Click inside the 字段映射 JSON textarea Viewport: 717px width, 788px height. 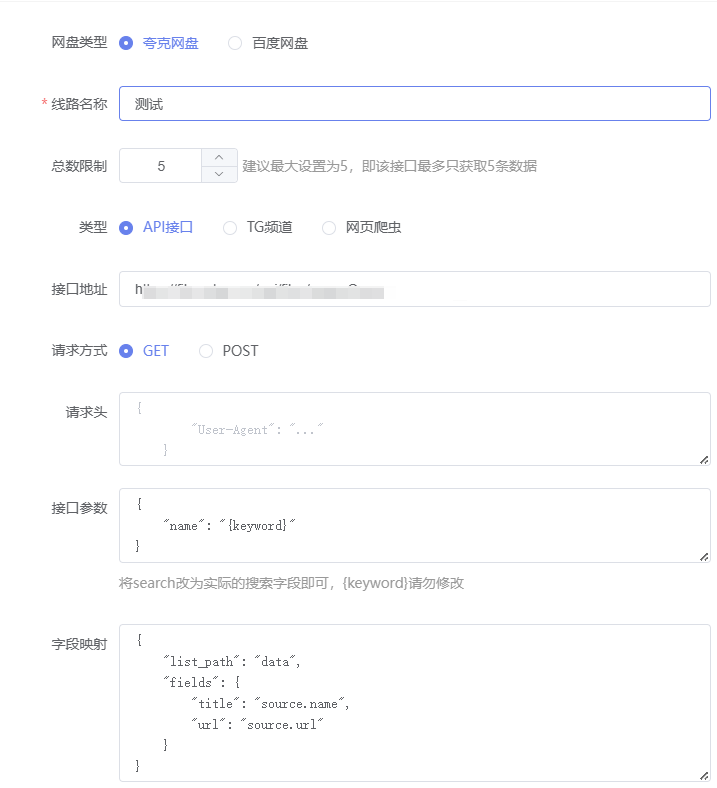click(x=414, y=702)
